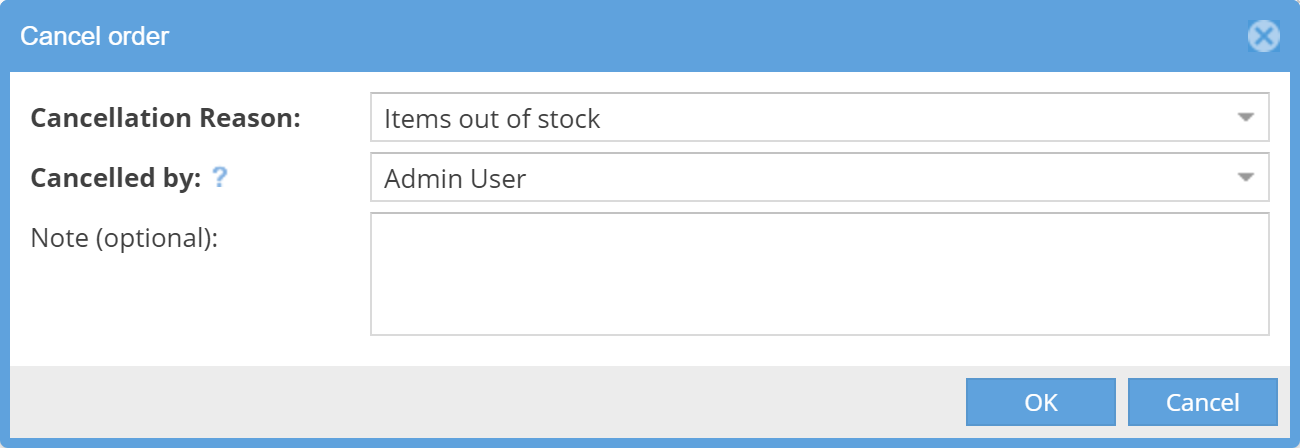Click the gap between label and reason dropdown
1300x448 pixels.
(335, 118)
